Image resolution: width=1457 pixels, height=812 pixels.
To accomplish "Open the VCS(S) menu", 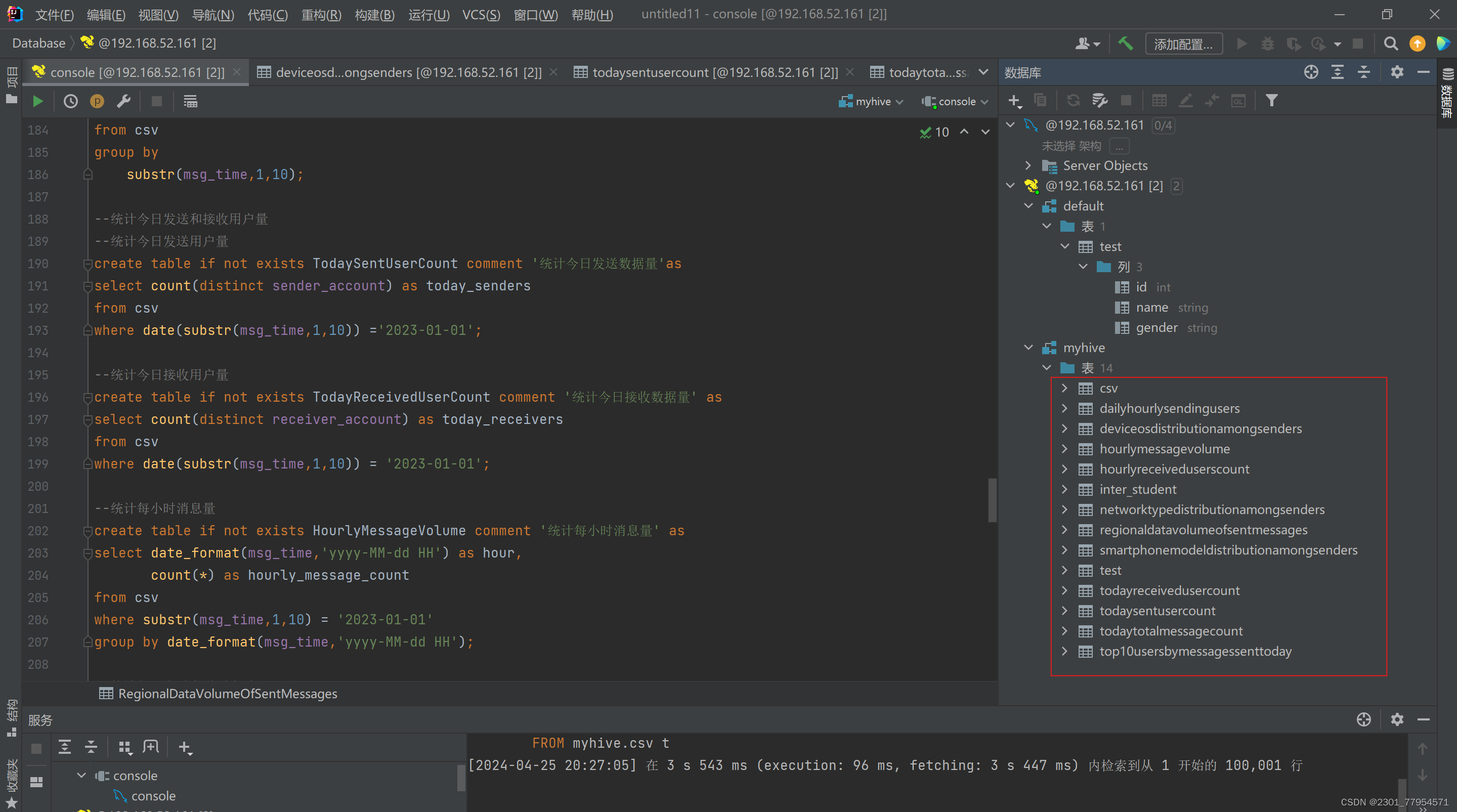I will [481, 15].
